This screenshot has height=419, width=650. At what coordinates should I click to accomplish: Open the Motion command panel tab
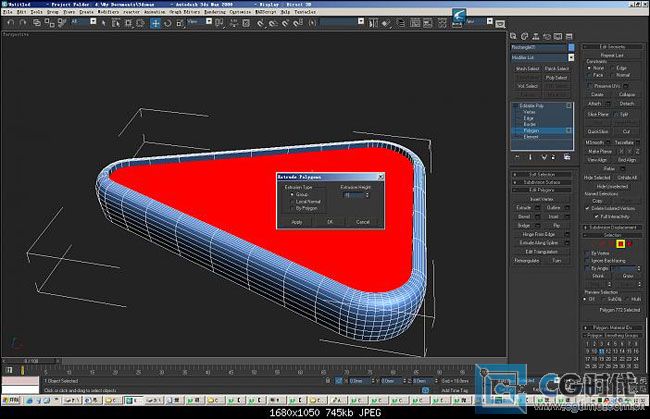[547, 36]
